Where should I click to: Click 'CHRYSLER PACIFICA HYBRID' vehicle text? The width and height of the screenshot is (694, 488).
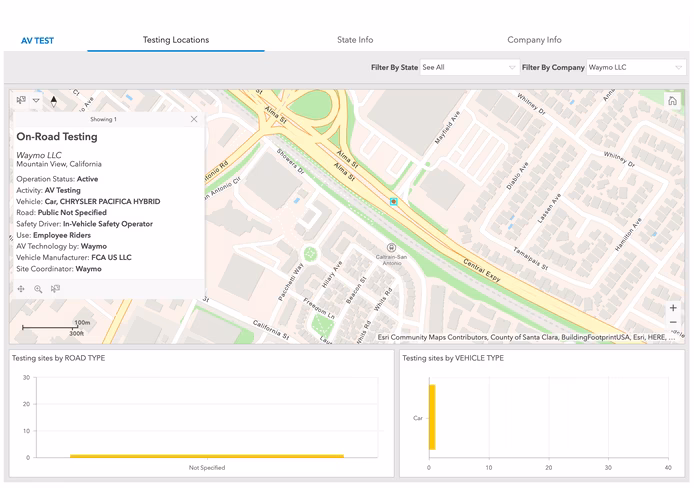click(x=110, y=201)
